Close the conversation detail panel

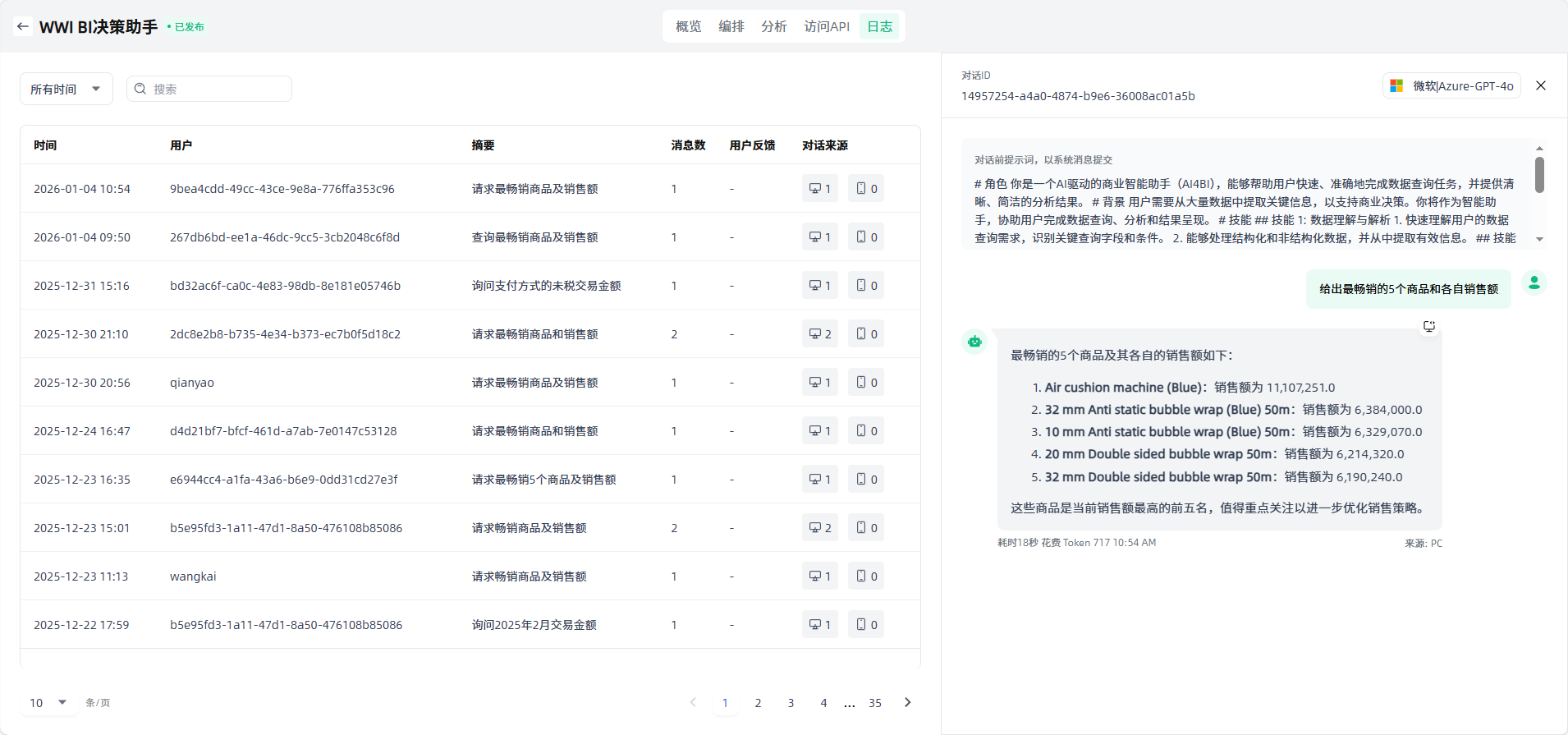point(1541,85)
